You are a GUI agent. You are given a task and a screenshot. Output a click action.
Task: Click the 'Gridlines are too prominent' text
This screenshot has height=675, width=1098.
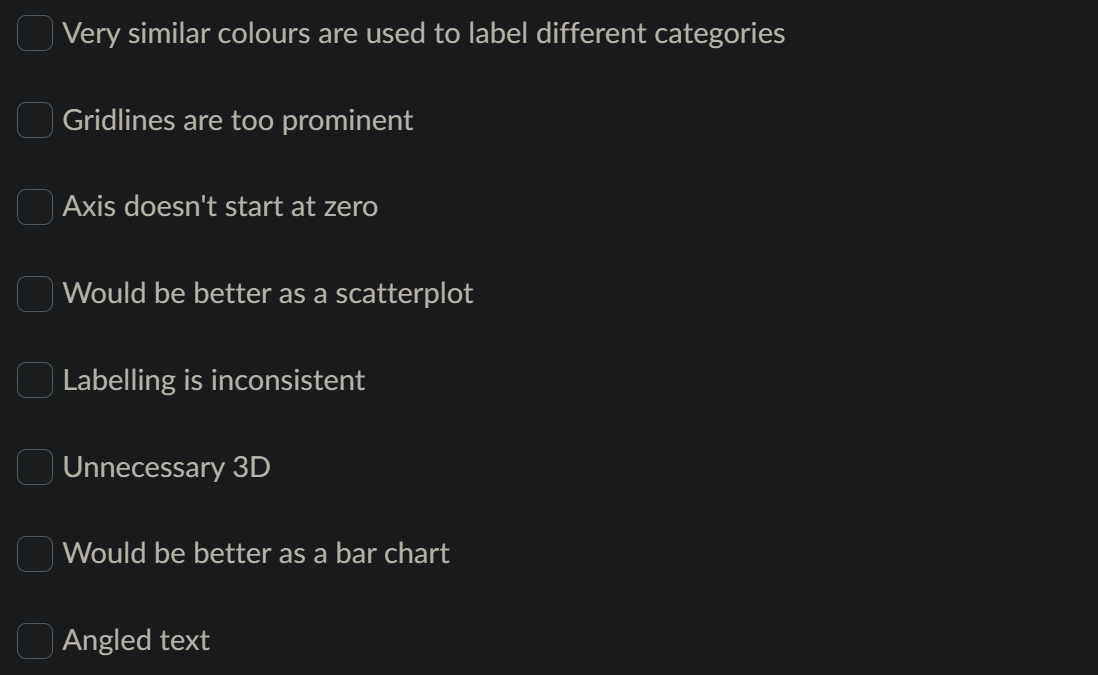tap(238, 120)
